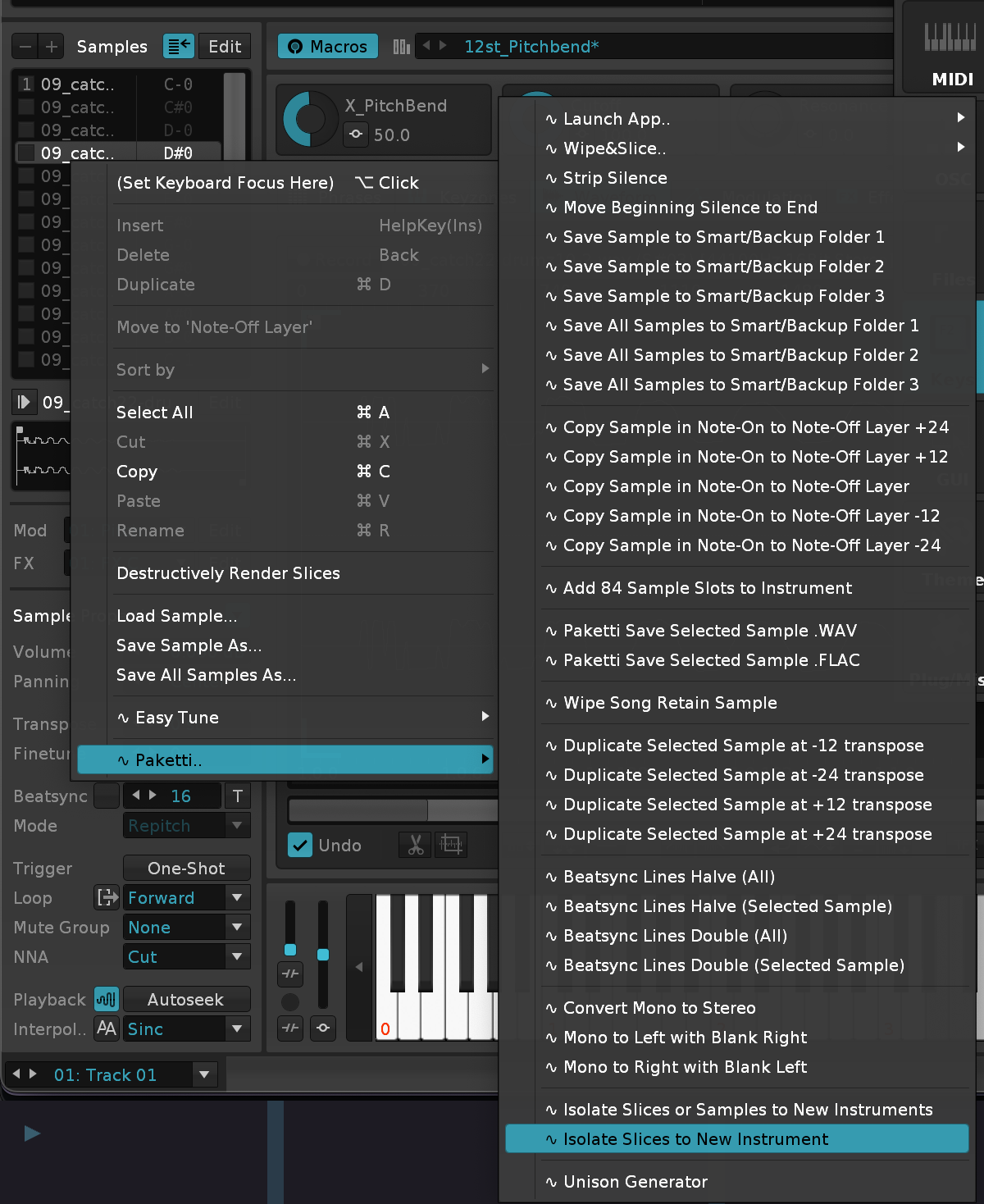Enable the Beatsync toggle box

pos(107,796)
